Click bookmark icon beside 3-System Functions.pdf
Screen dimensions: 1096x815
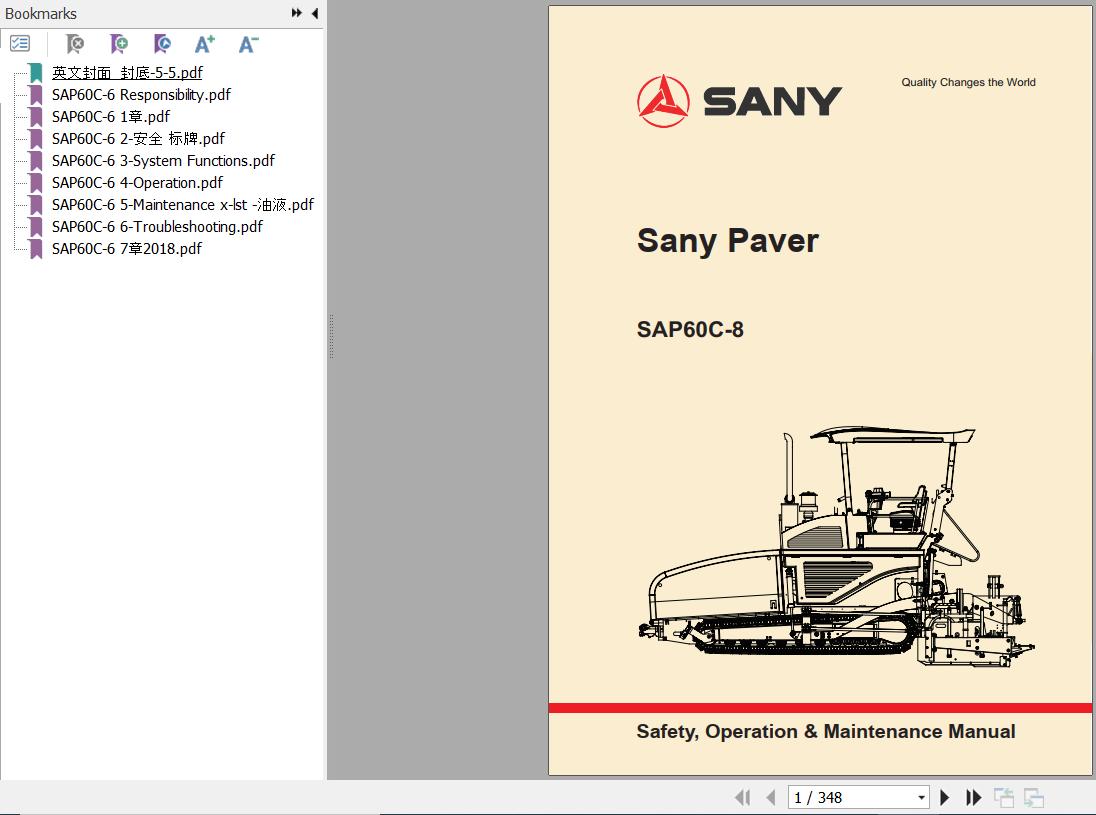[36, 161]
